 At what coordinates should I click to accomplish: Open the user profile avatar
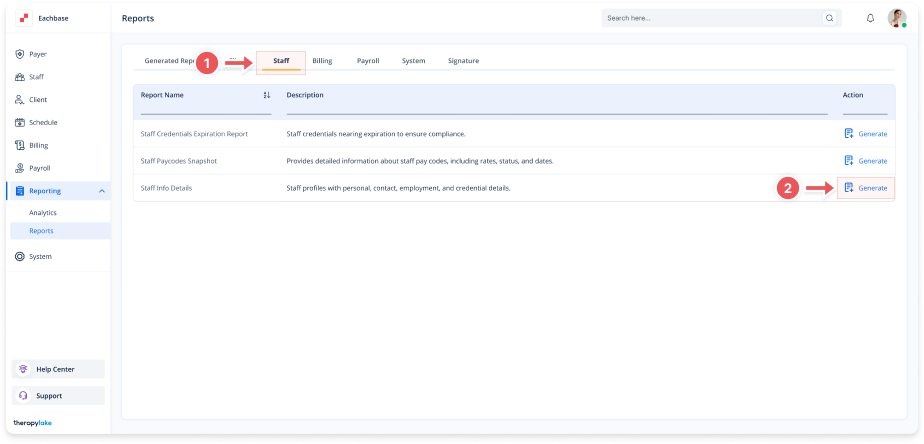897,18
